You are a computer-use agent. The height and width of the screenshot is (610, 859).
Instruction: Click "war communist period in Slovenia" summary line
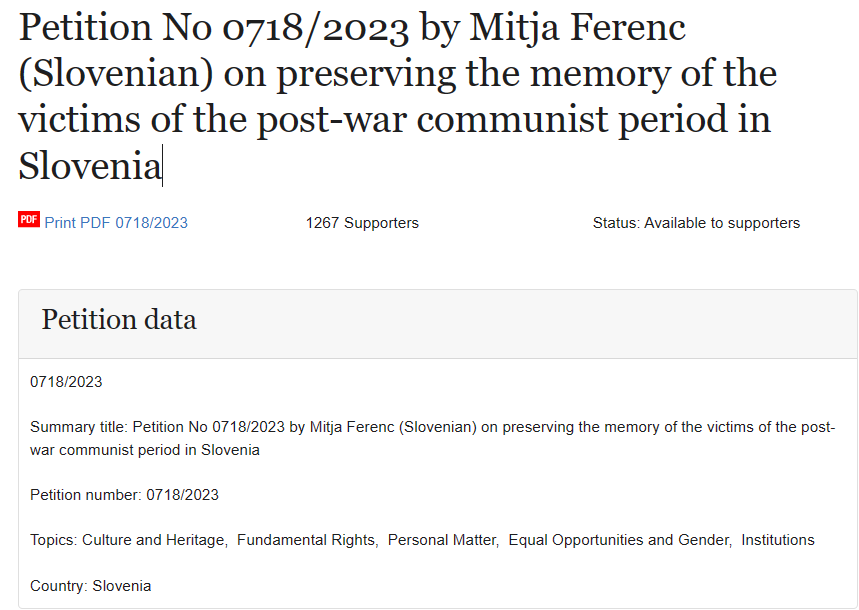click(x=145, y=450)
